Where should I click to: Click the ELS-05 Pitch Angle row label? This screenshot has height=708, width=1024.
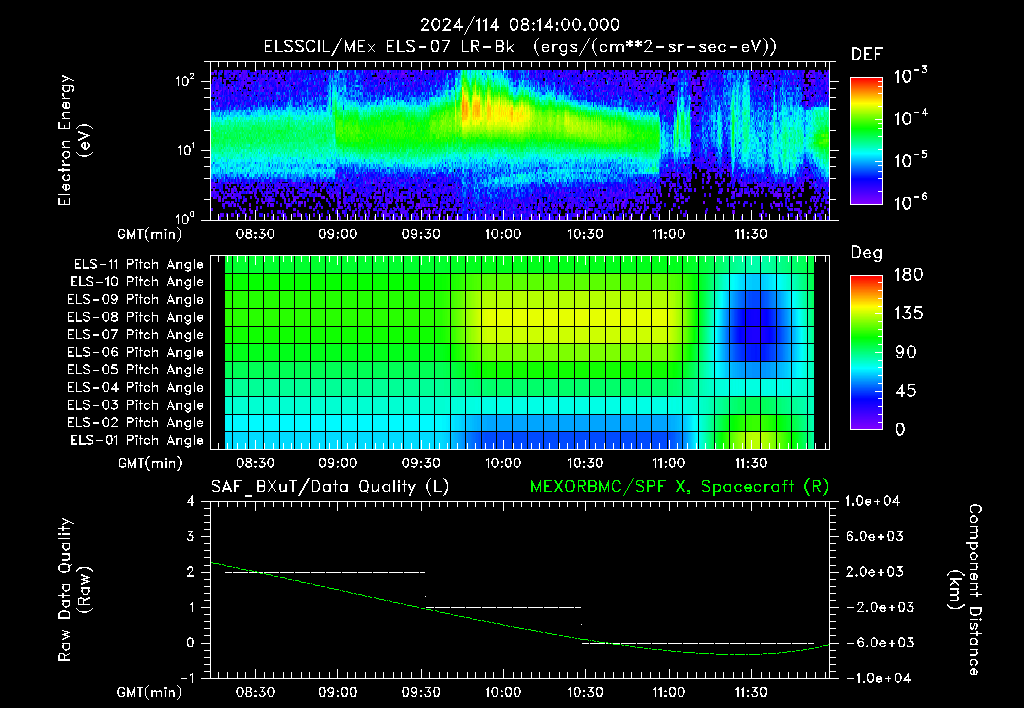[135, 370]
